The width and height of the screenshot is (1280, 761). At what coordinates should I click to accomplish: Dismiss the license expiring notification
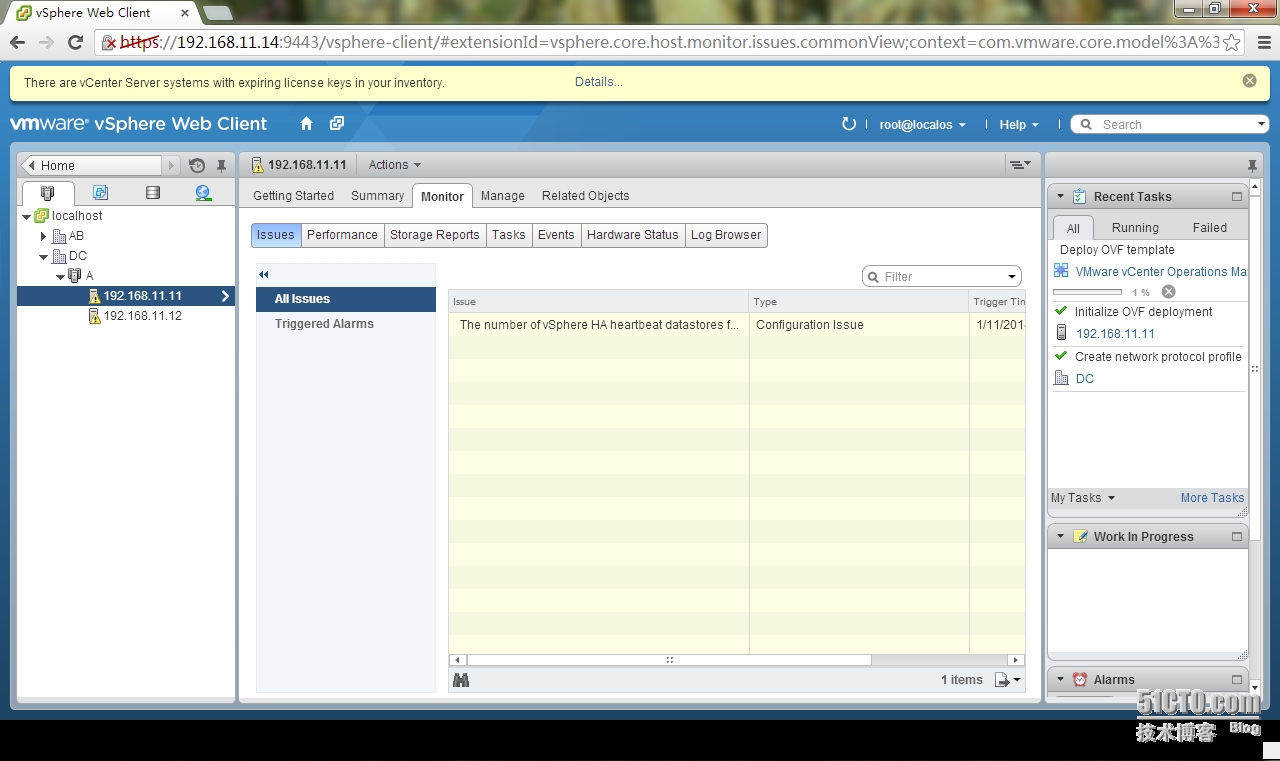pos(1249,81)
